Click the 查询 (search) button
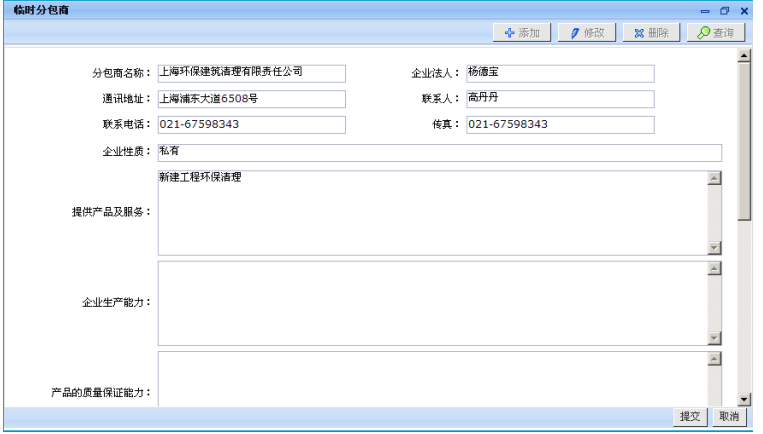Screen dimensions: 763x434 [x=716, y=33]
